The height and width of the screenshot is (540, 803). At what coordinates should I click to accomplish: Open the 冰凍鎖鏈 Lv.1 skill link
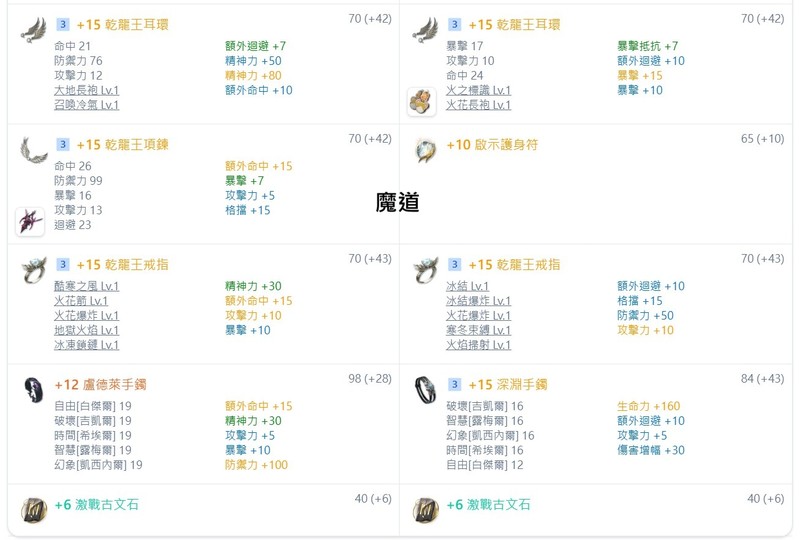86,345
